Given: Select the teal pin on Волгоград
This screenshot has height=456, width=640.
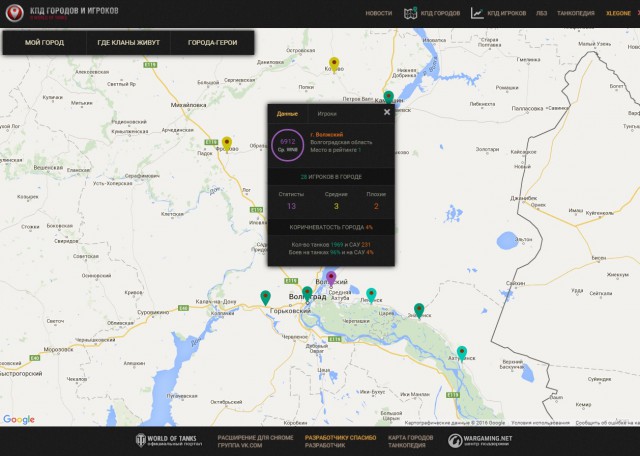Looking at the screenshot, I should [307, 294].
